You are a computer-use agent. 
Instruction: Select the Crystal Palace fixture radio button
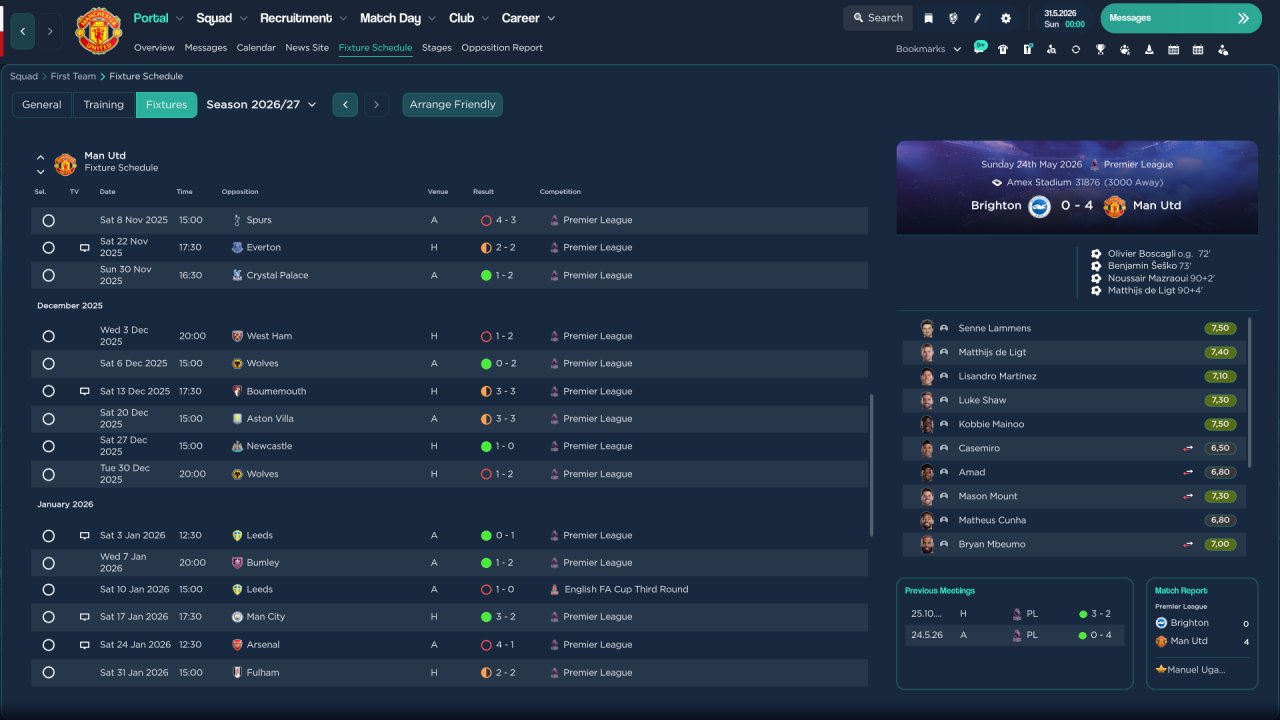click(x=48, y=275)
